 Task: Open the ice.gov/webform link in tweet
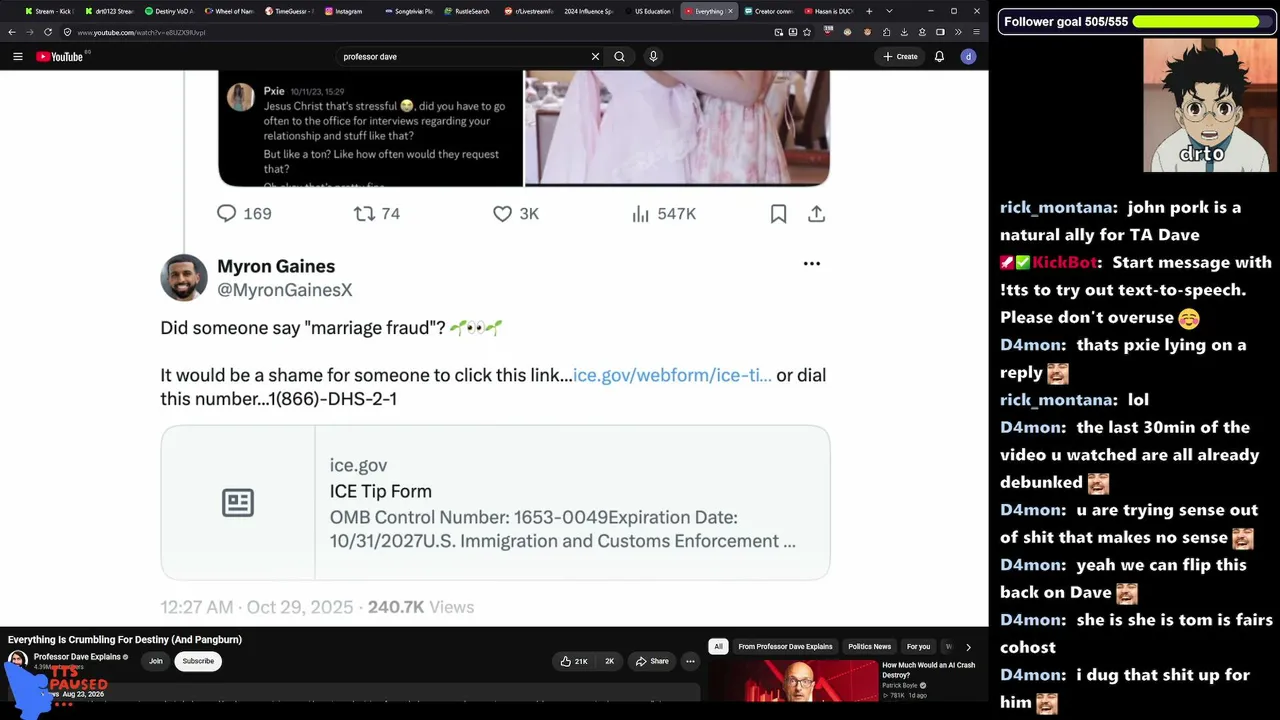(x=672, y=375)
